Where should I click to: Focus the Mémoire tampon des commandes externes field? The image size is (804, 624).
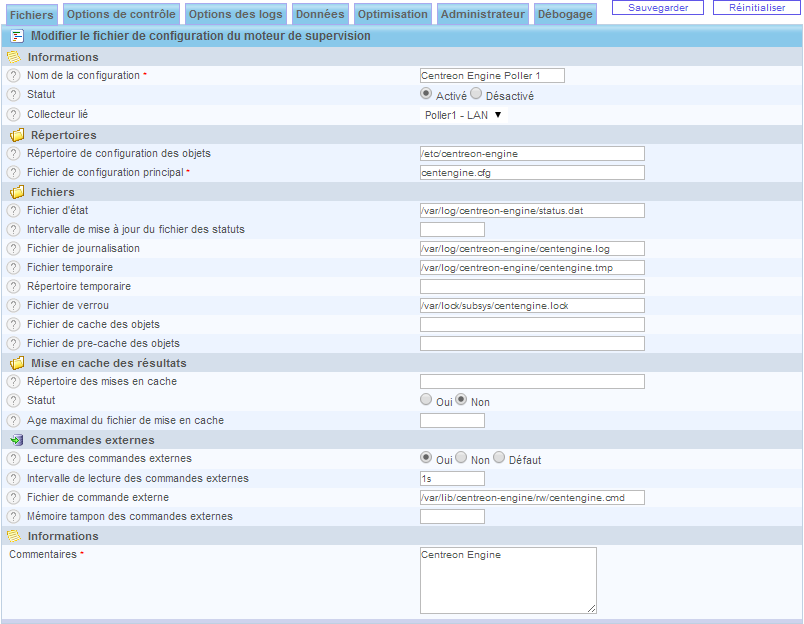point(452,516)
